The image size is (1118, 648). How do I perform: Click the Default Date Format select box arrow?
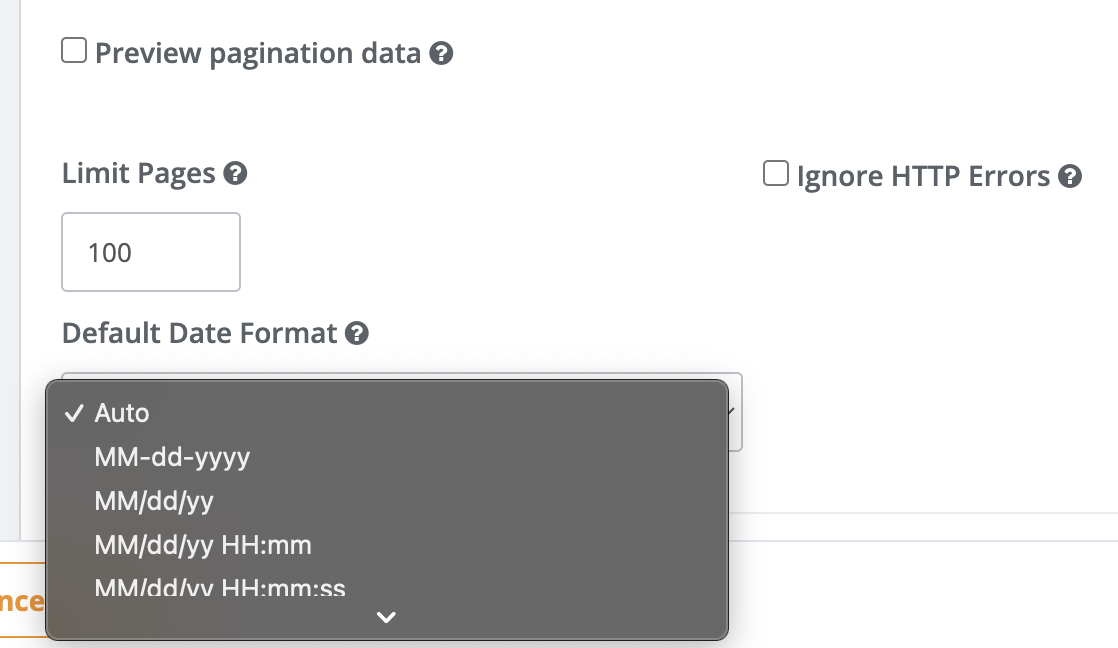tap(732, 411)
